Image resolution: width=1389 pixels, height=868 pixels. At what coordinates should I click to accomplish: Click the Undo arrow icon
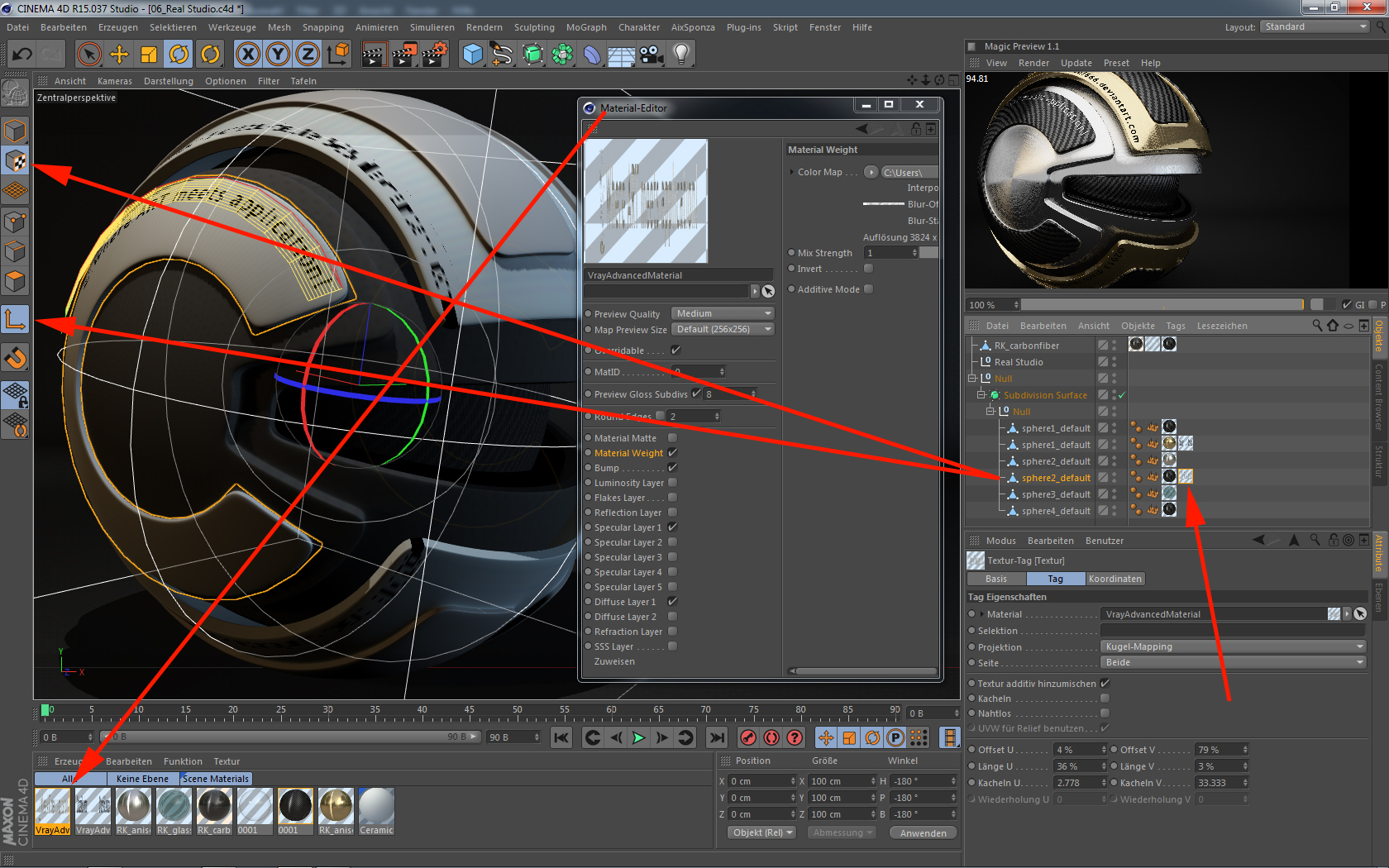pyautogui.click(x=22, y=55)
